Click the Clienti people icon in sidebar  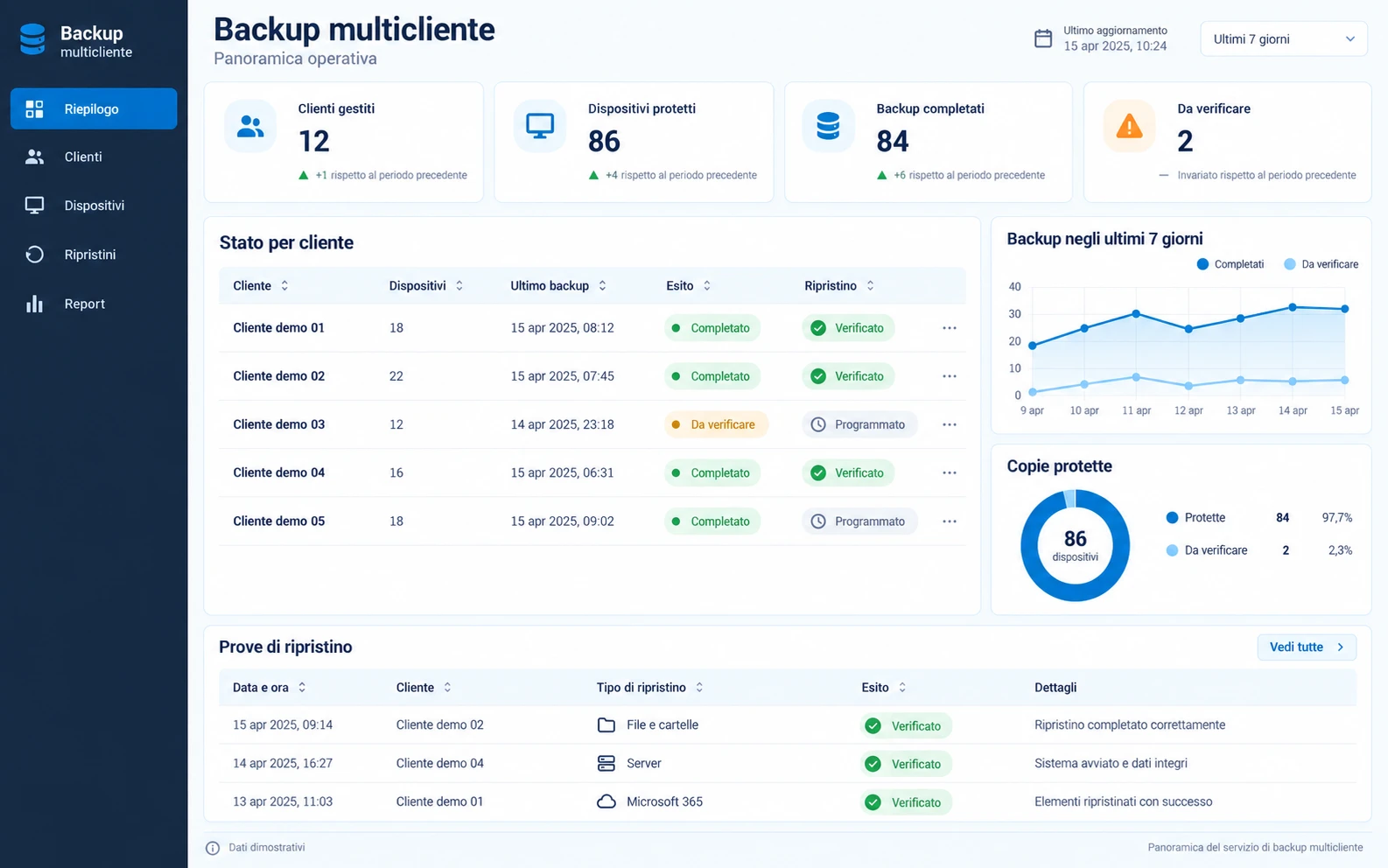click(x=34, y=157)
